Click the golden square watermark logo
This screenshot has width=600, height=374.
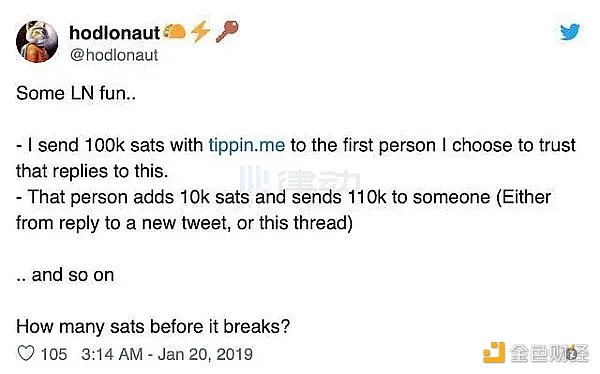(x=493, y=353)
